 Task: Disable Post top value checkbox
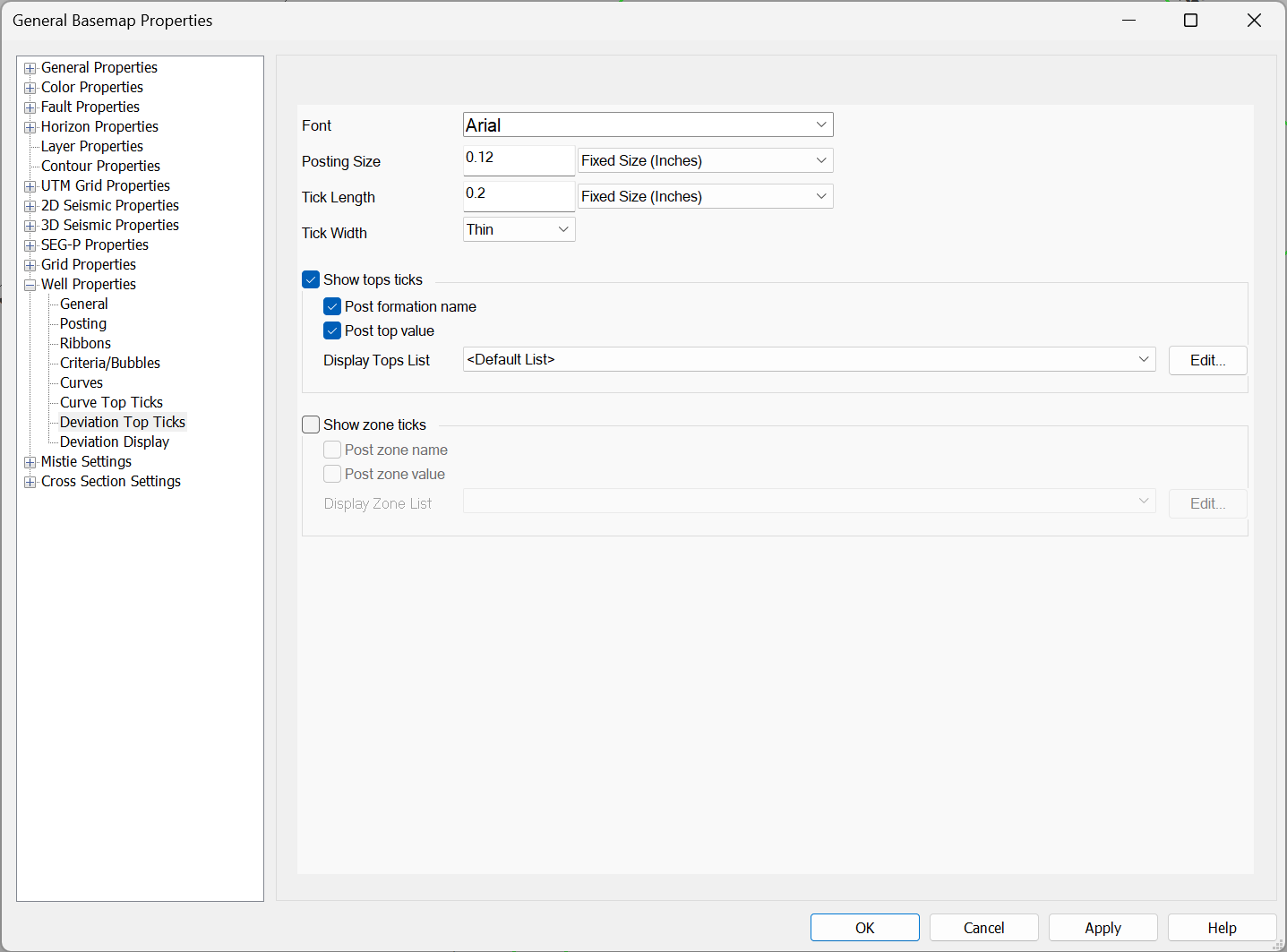[x=332, y=330]
